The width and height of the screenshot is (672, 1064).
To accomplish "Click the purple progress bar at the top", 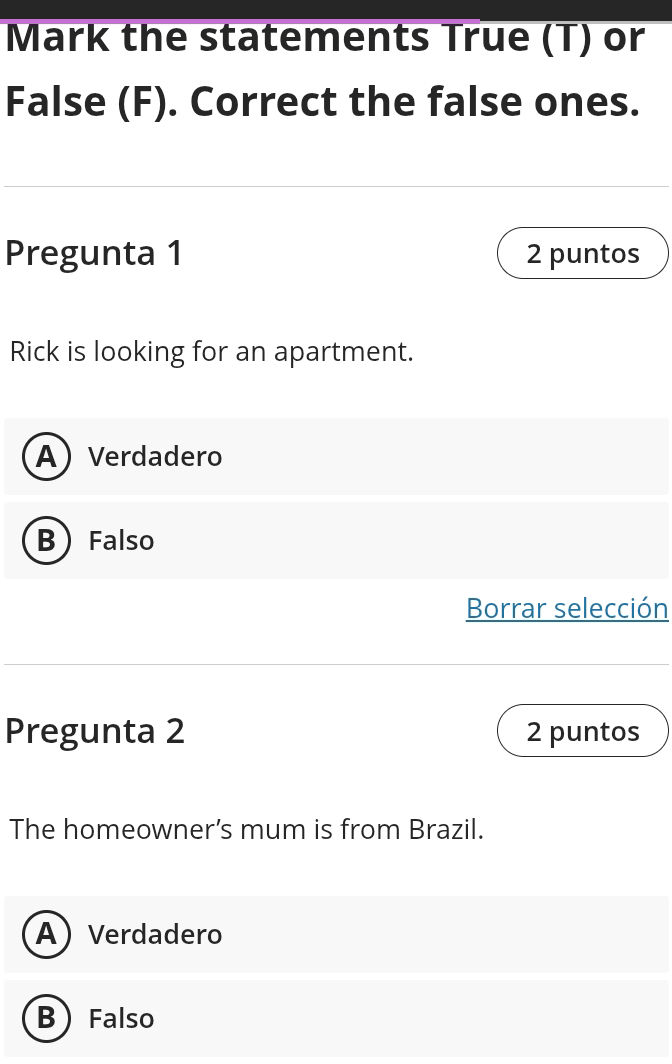I will (240, 20).
